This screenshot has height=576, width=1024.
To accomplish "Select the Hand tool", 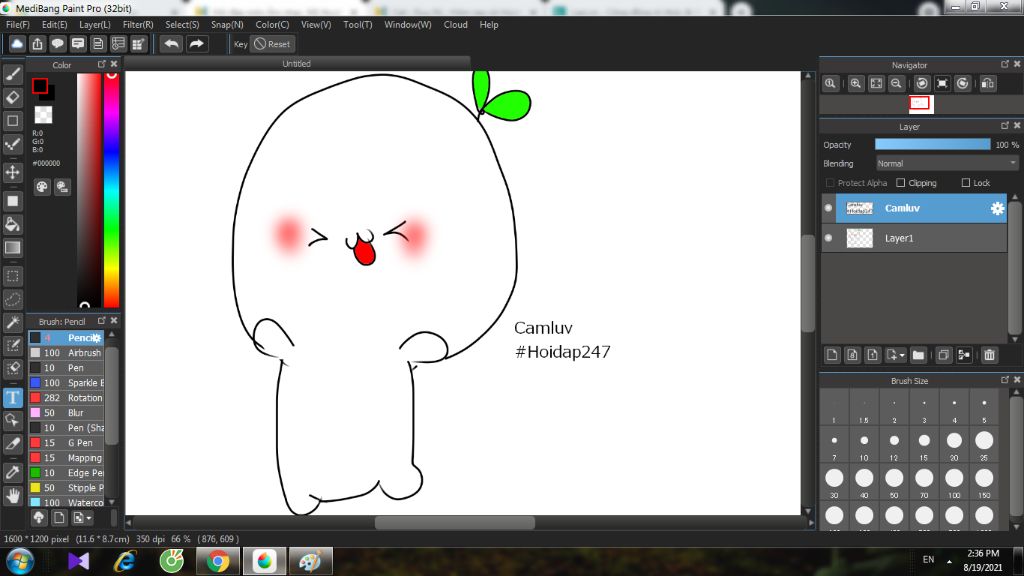I will tap(12, 496).
